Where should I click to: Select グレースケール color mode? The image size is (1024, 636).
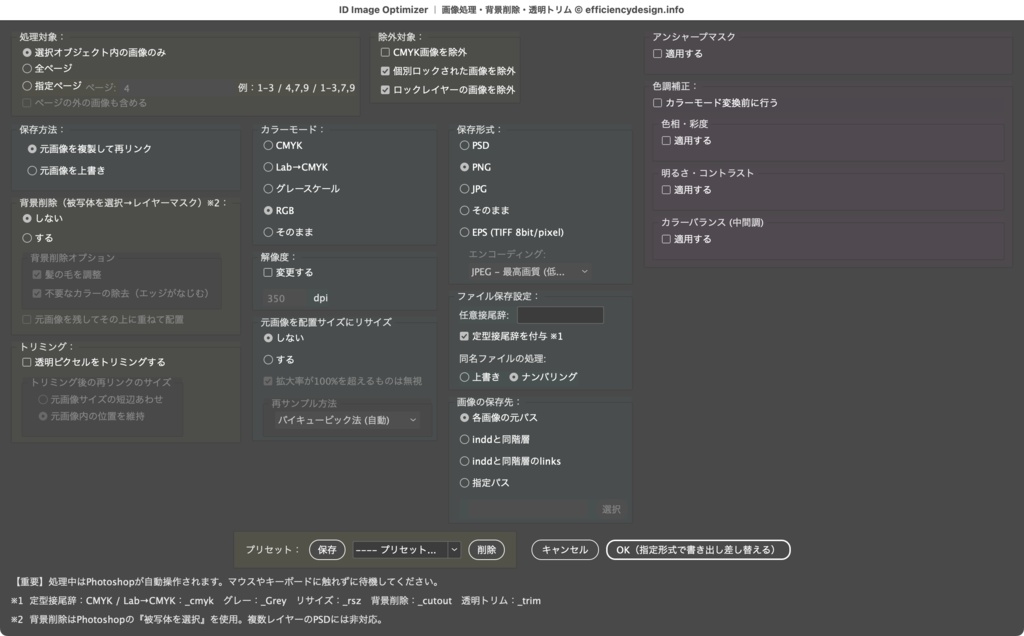tap(302, 189)
